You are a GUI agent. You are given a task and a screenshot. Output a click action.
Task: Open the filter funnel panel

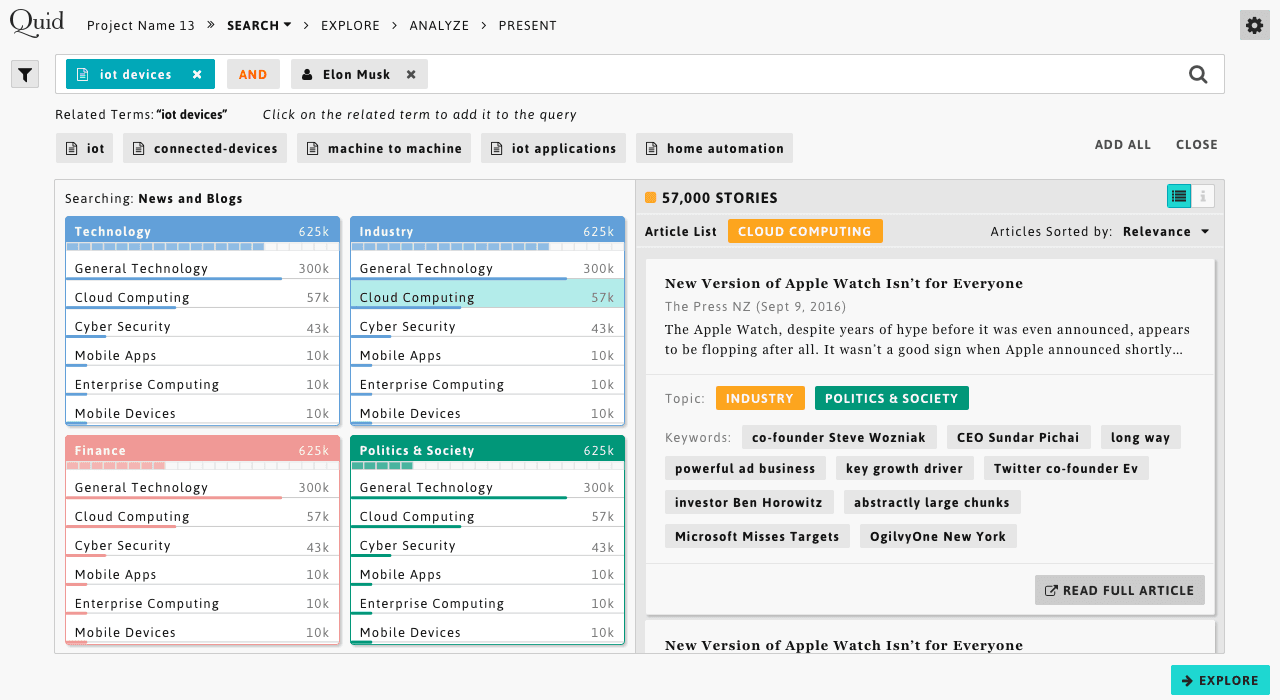tap(25, 74)
